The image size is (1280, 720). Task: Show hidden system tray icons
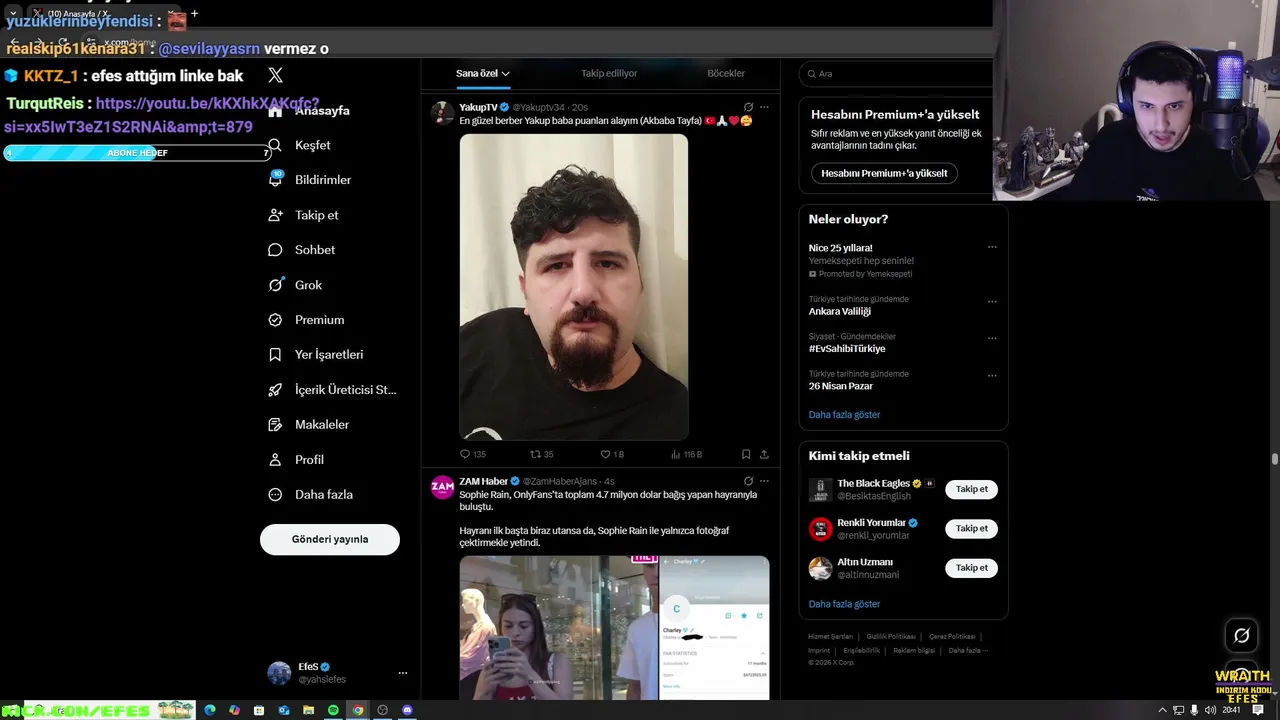click(x=1162, y=710)
